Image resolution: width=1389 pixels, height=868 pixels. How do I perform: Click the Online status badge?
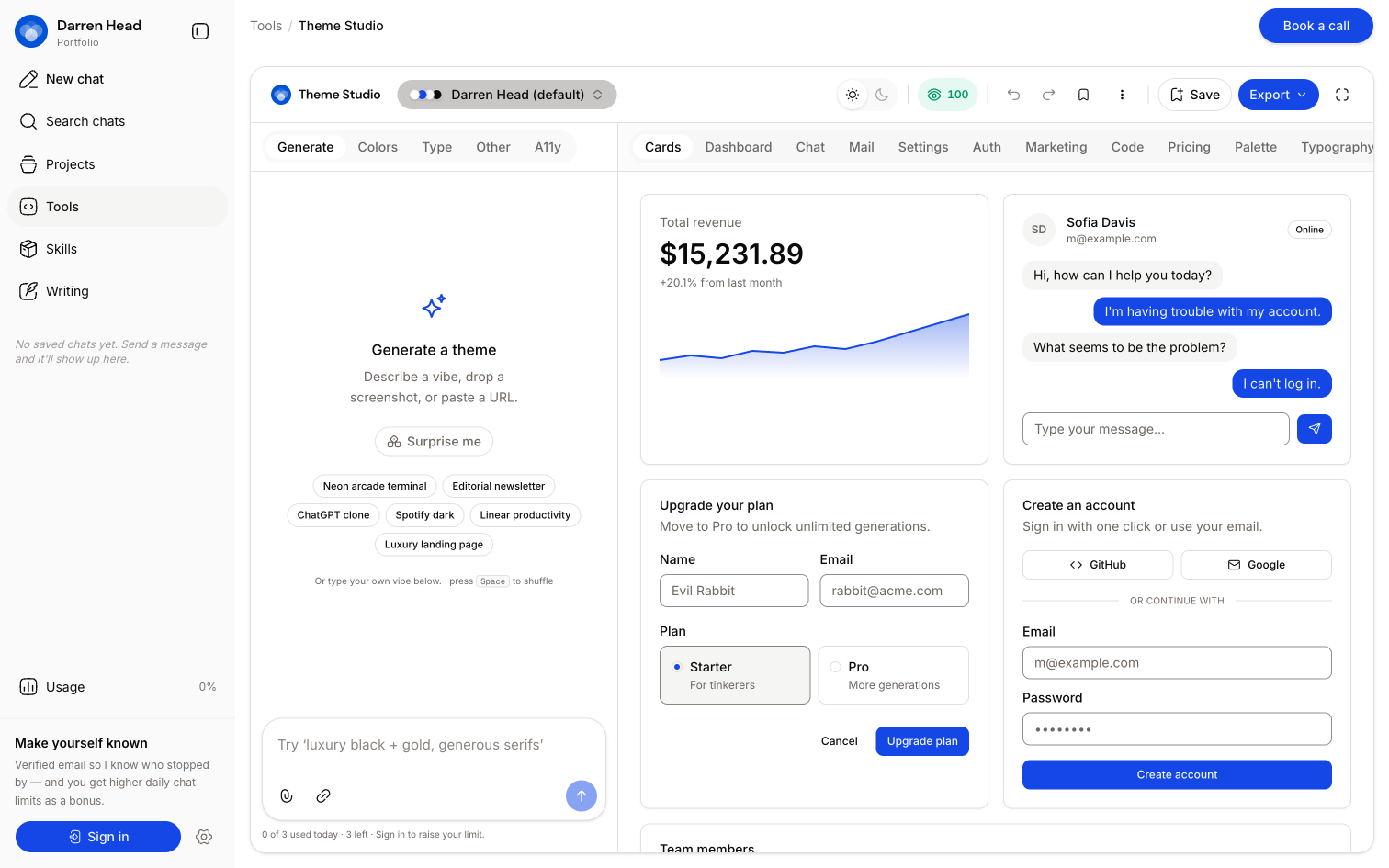(1309, 230)
